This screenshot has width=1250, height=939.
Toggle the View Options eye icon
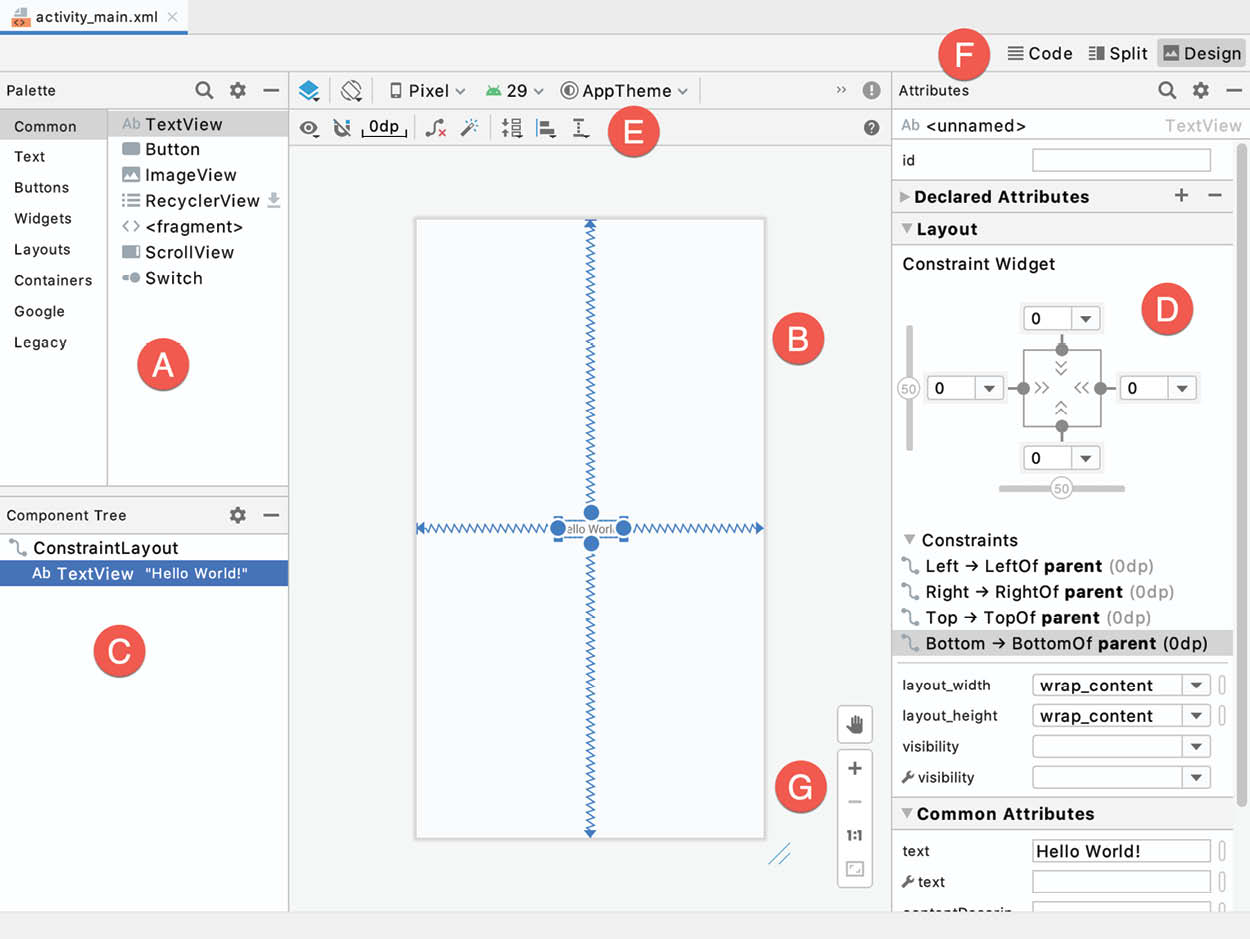pyautogui.click(x=309, y=128)
